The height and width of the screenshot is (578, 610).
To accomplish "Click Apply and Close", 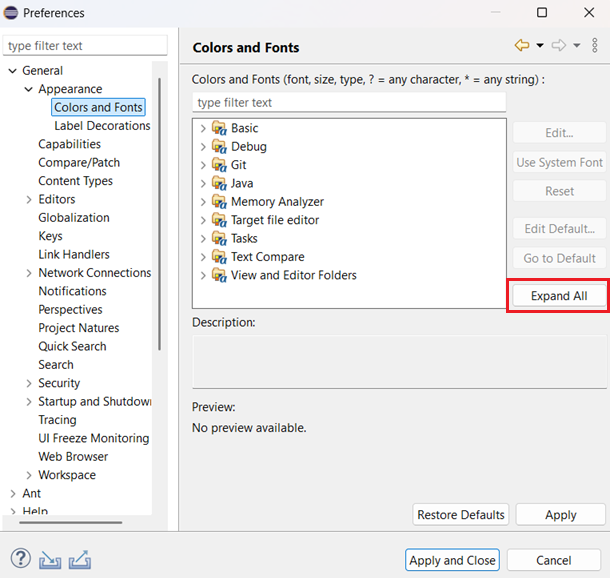I will click(452, 560).
